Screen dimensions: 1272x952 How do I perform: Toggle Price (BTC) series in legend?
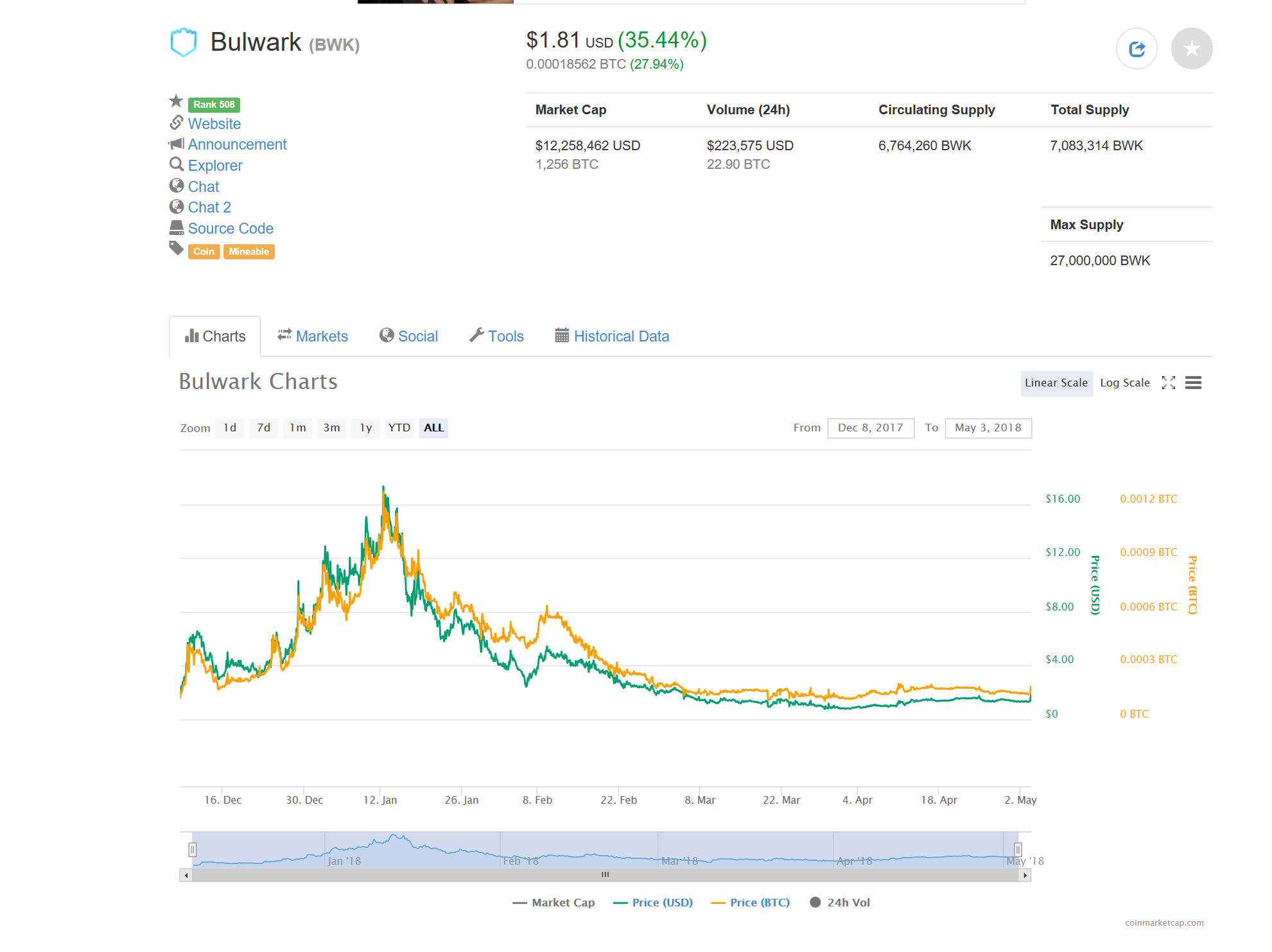point(751,903)
